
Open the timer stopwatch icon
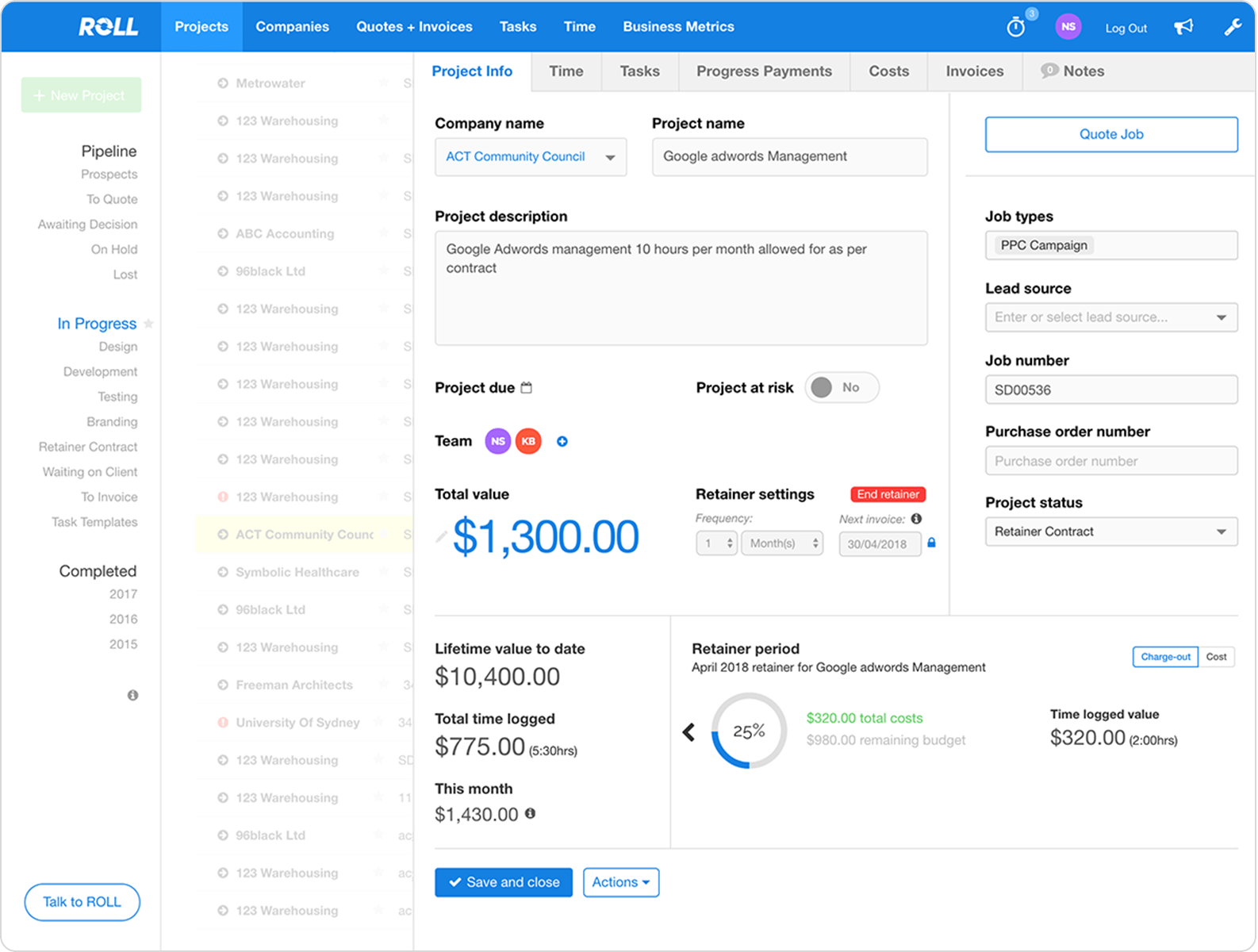point(1015,28)
